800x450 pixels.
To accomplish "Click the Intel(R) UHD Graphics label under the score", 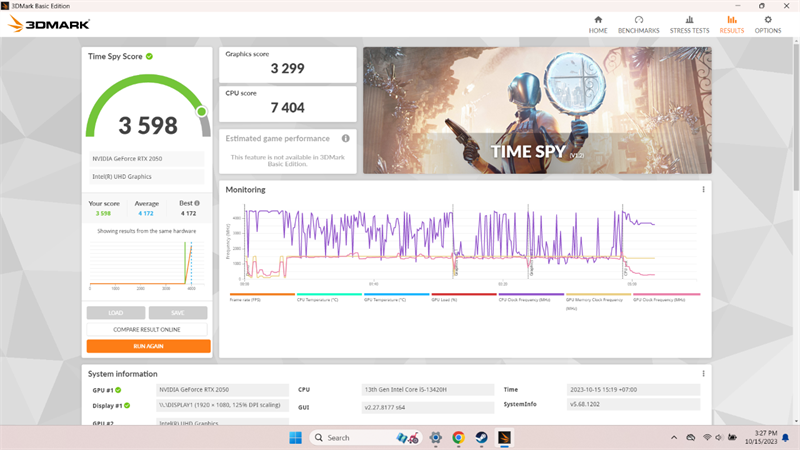I will coord(147,177).
